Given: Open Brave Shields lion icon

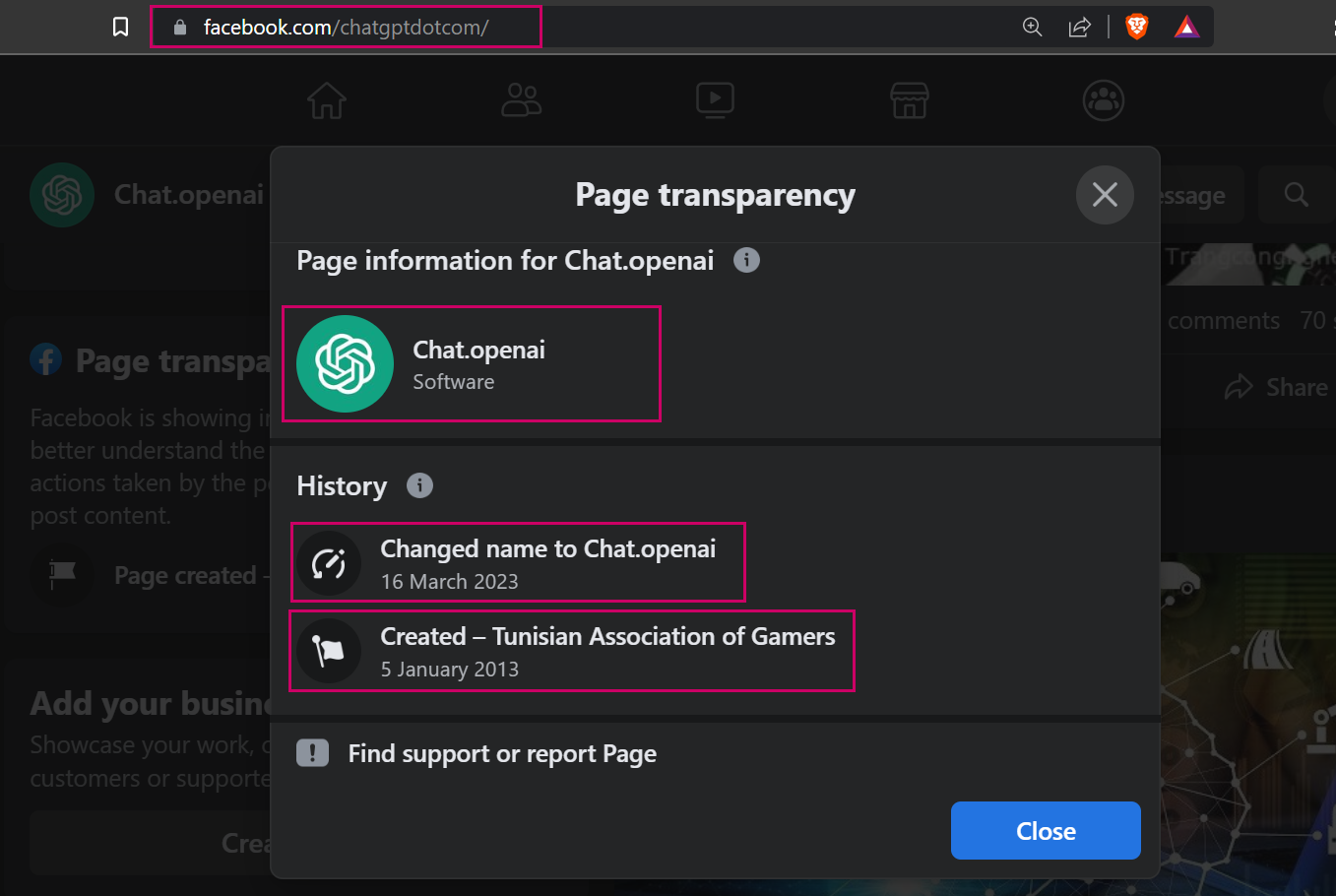Looking at the screenshot, I should click(x=1137, y=27).
